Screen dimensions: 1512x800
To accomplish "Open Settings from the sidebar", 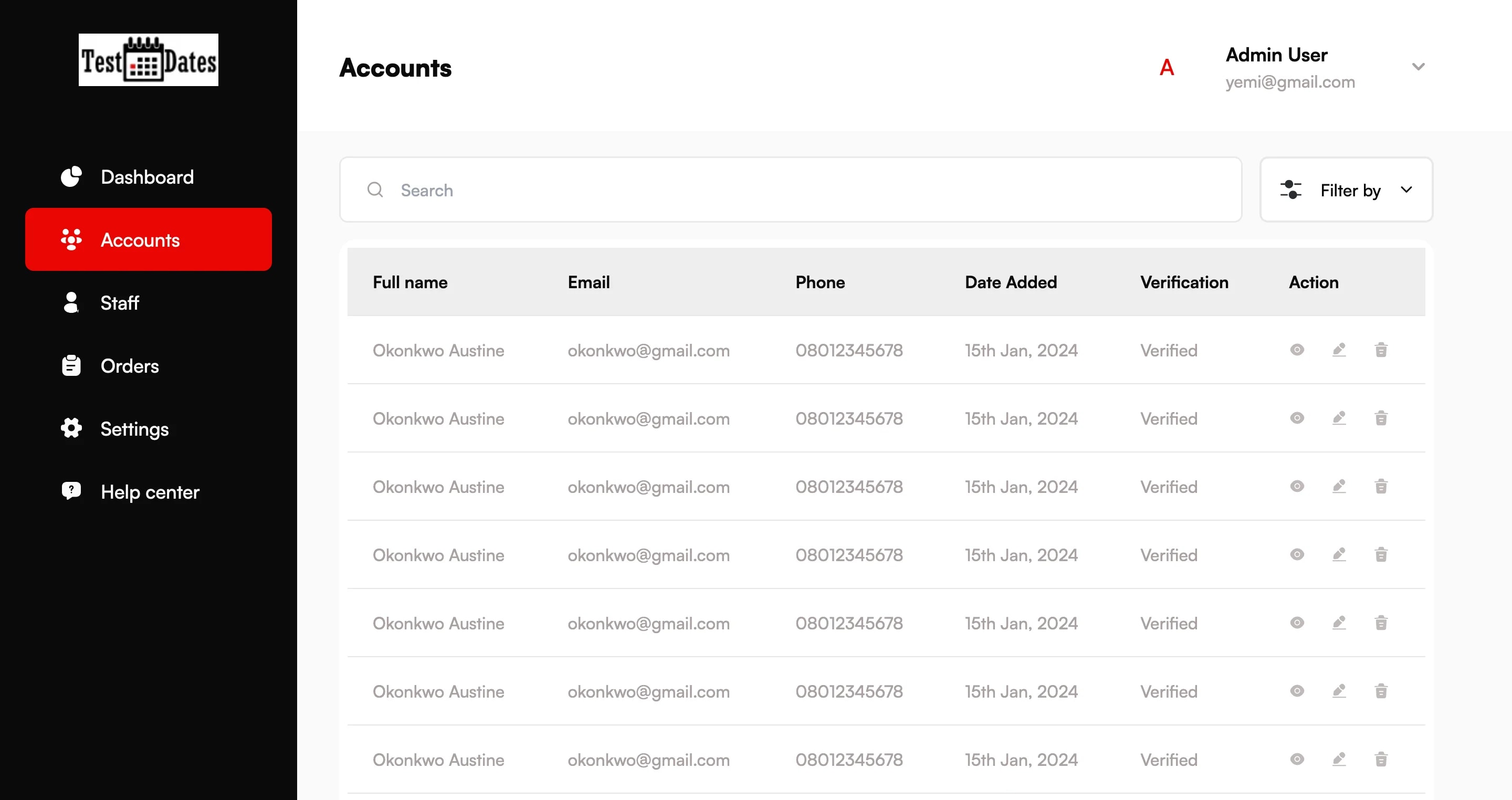I will pyautogui.click(x=134, y=429).
